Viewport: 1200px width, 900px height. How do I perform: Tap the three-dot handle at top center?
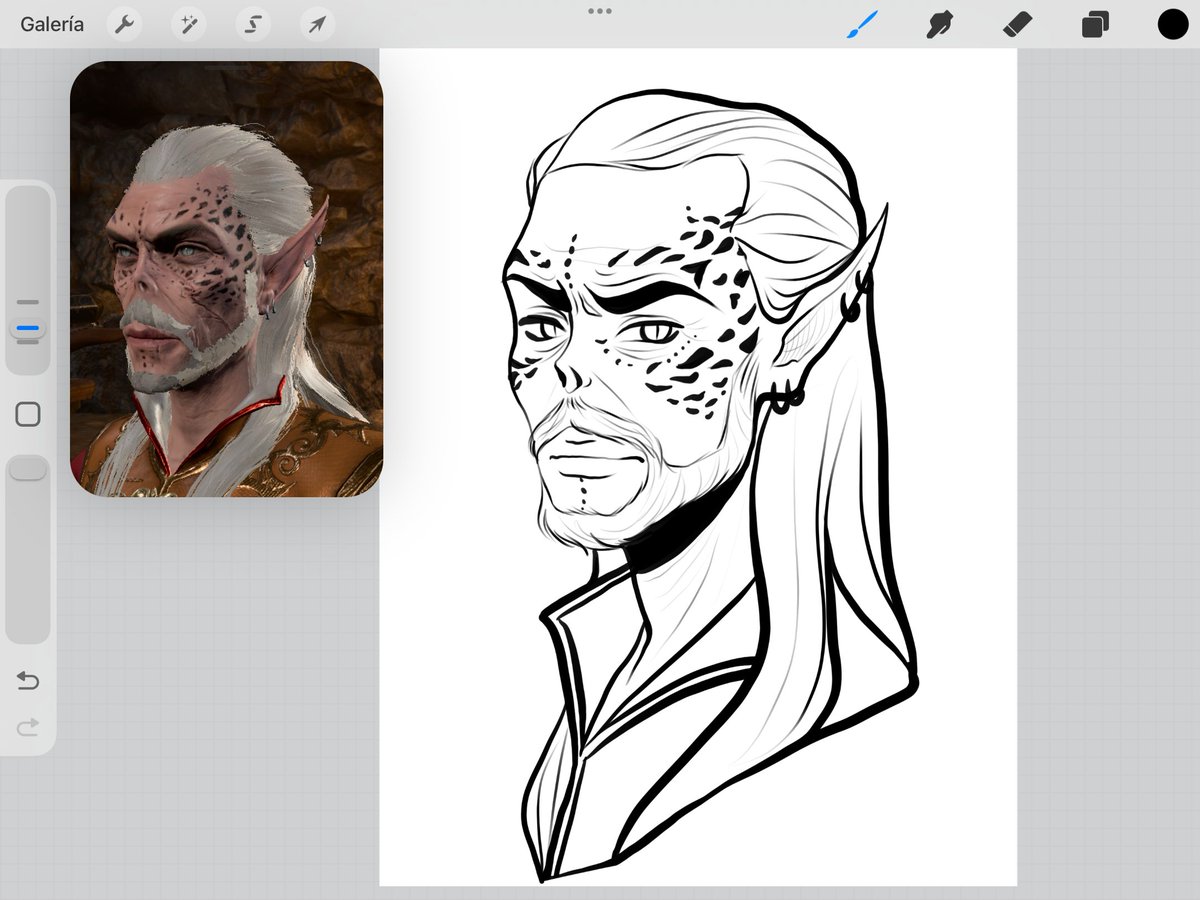click(600, 11)
